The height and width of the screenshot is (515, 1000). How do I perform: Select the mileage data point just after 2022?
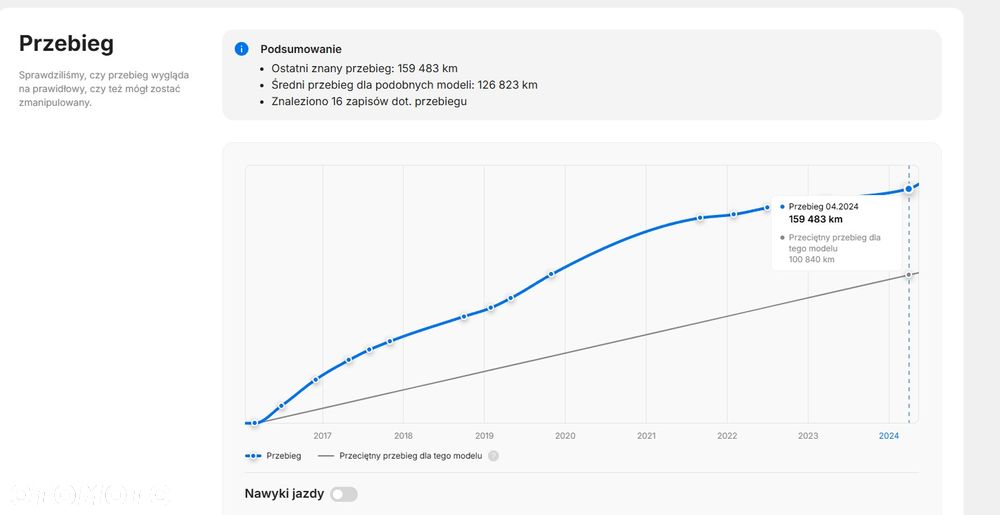[733, 214]
